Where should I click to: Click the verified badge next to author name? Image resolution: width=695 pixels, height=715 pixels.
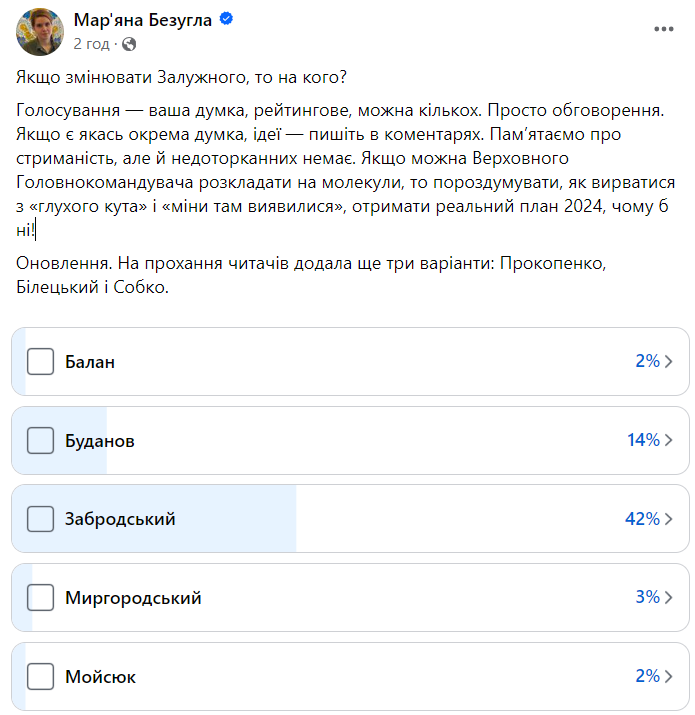pyautogui.click(x=227, y=20)
